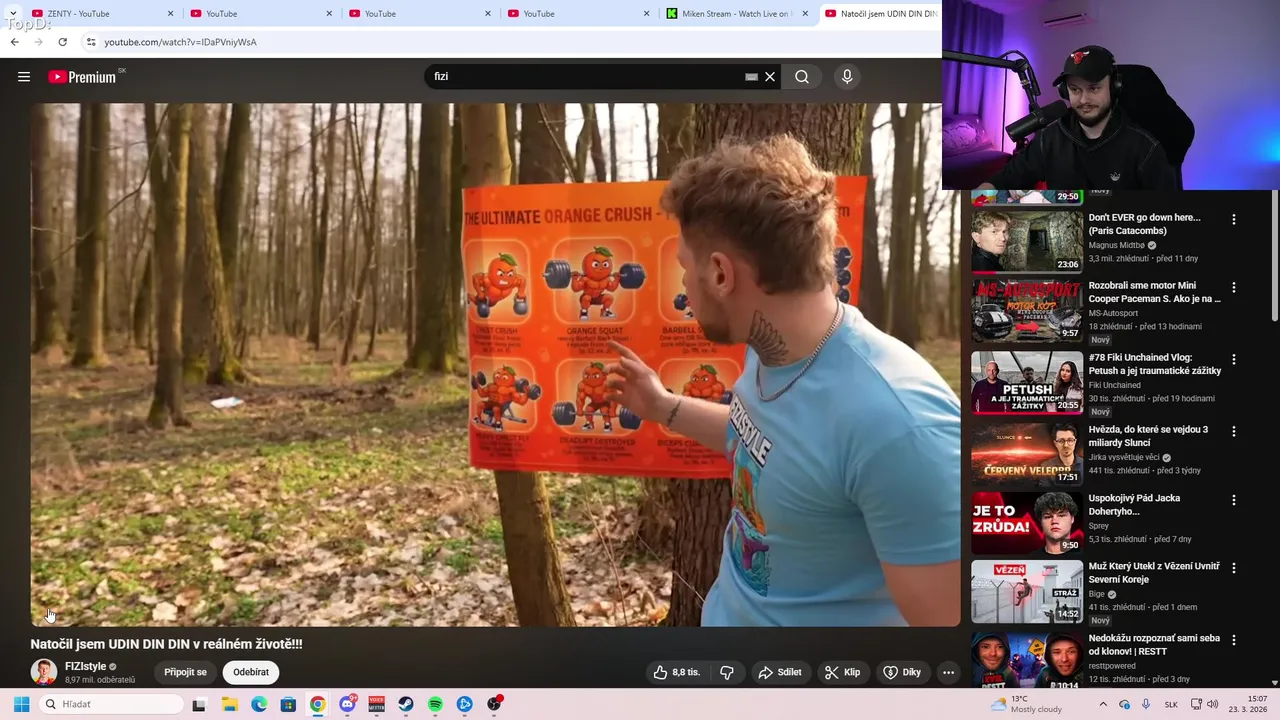Open 'Uspokojivý Pád Jacka Dohertyho' title
This screenshot has height=720, width=1280.
[x=1134, y=504]
